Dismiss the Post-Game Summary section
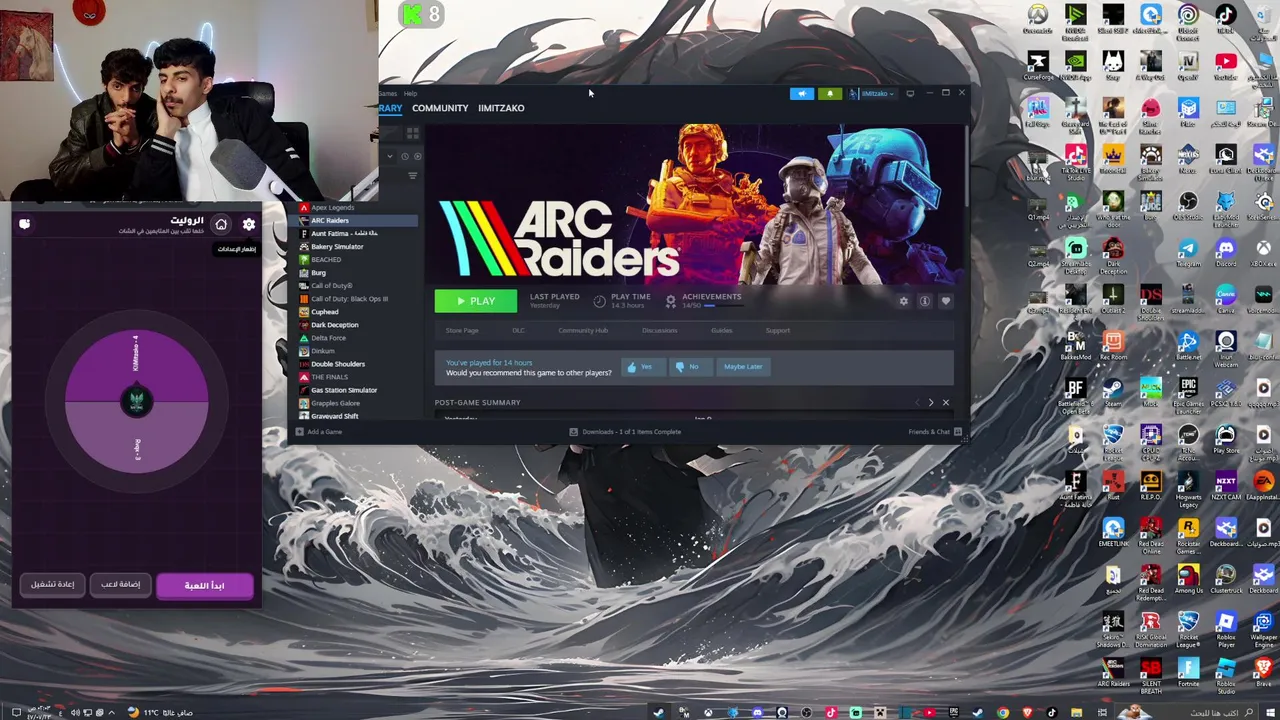This screenshot has height=720, width=1280. (x=946, y=403)
